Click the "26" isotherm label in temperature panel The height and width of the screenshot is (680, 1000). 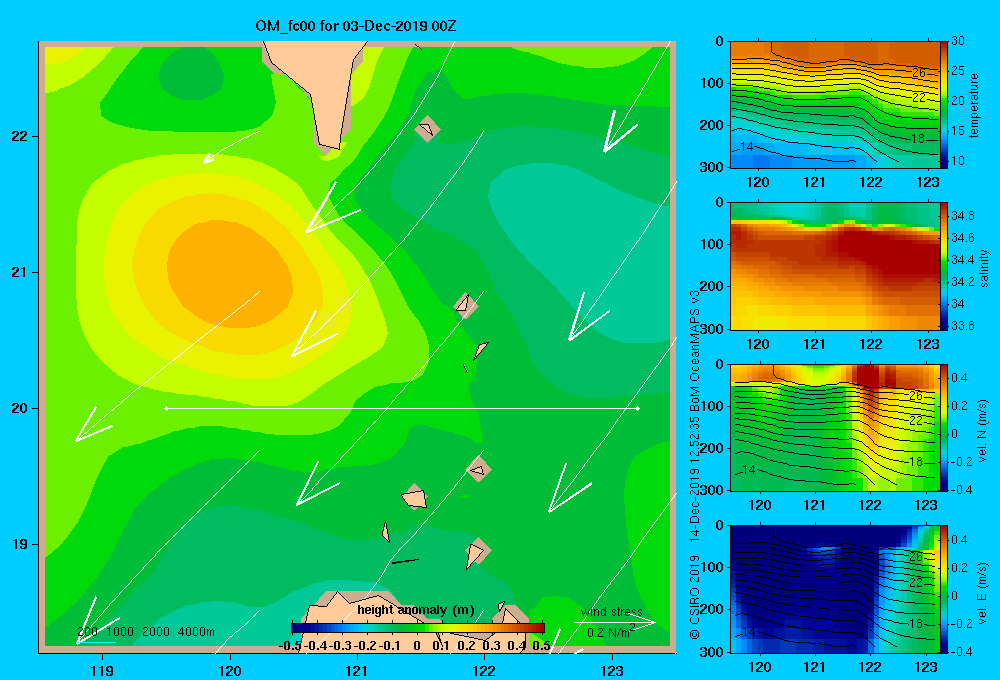(918, 73)
